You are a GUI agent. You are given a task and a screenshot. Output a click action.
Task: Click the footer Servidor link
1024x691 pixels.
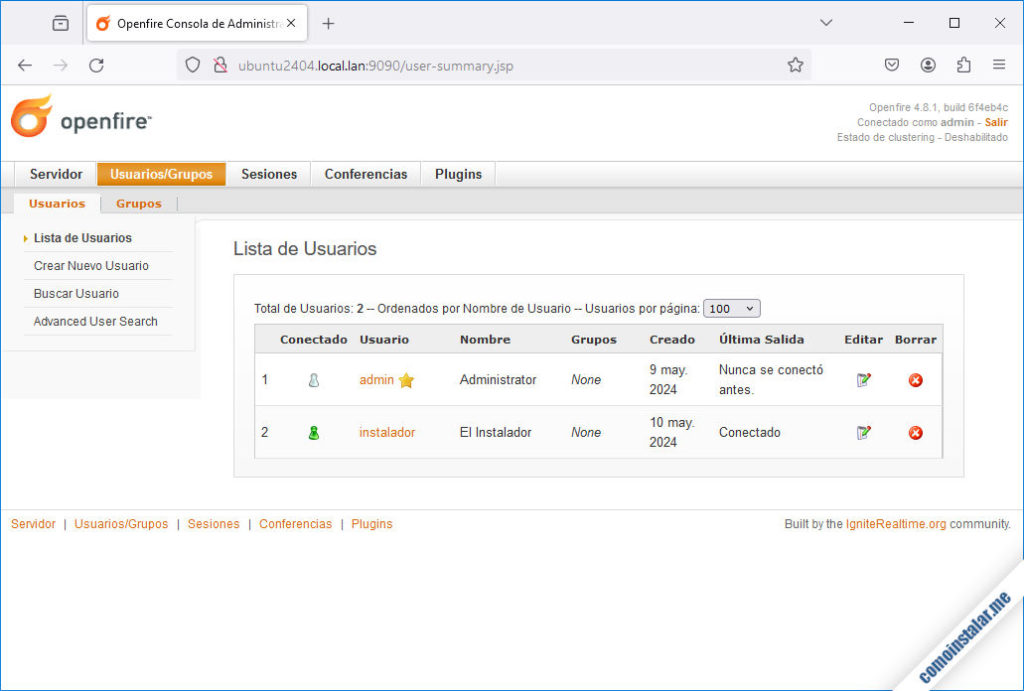[33, 524]
